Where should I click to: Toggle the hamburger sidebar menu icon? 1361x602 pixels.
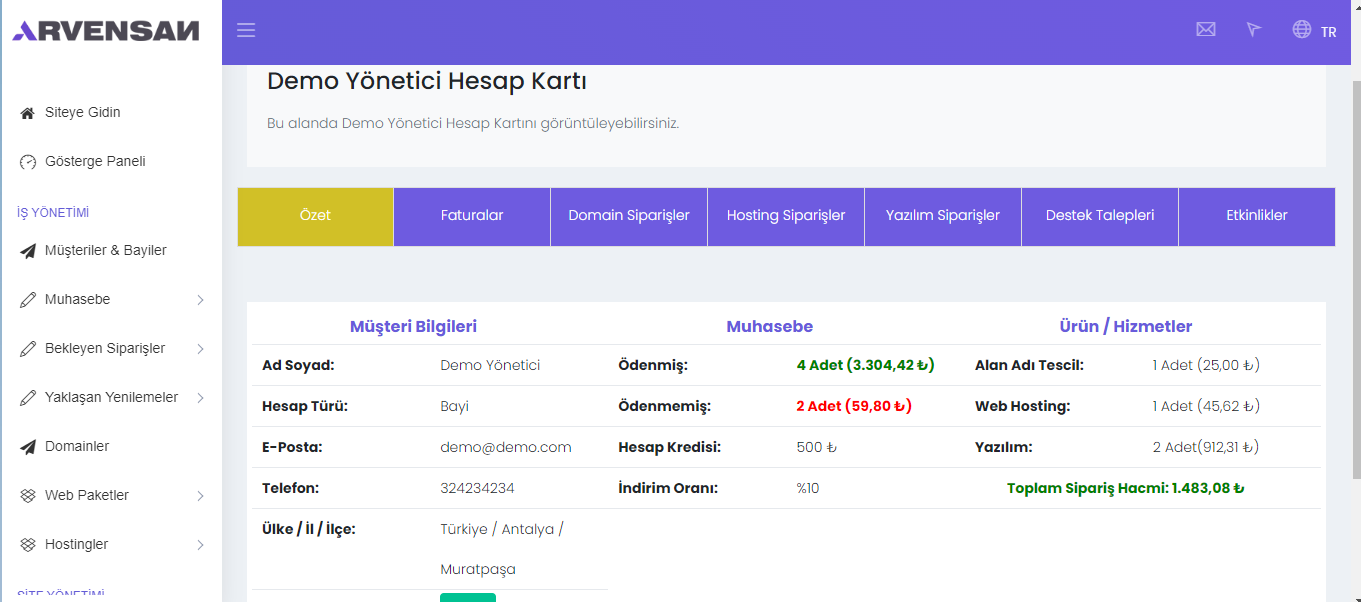[x=246, y=30]
